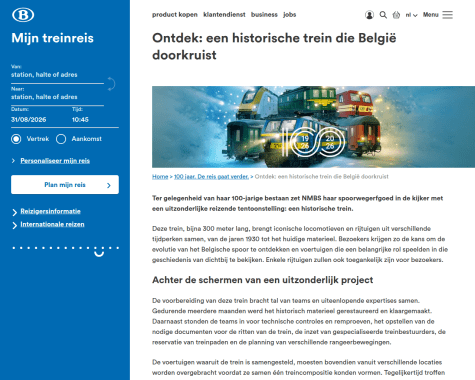
Task: Open the search magnifier icon
Action: pos(383,15)
